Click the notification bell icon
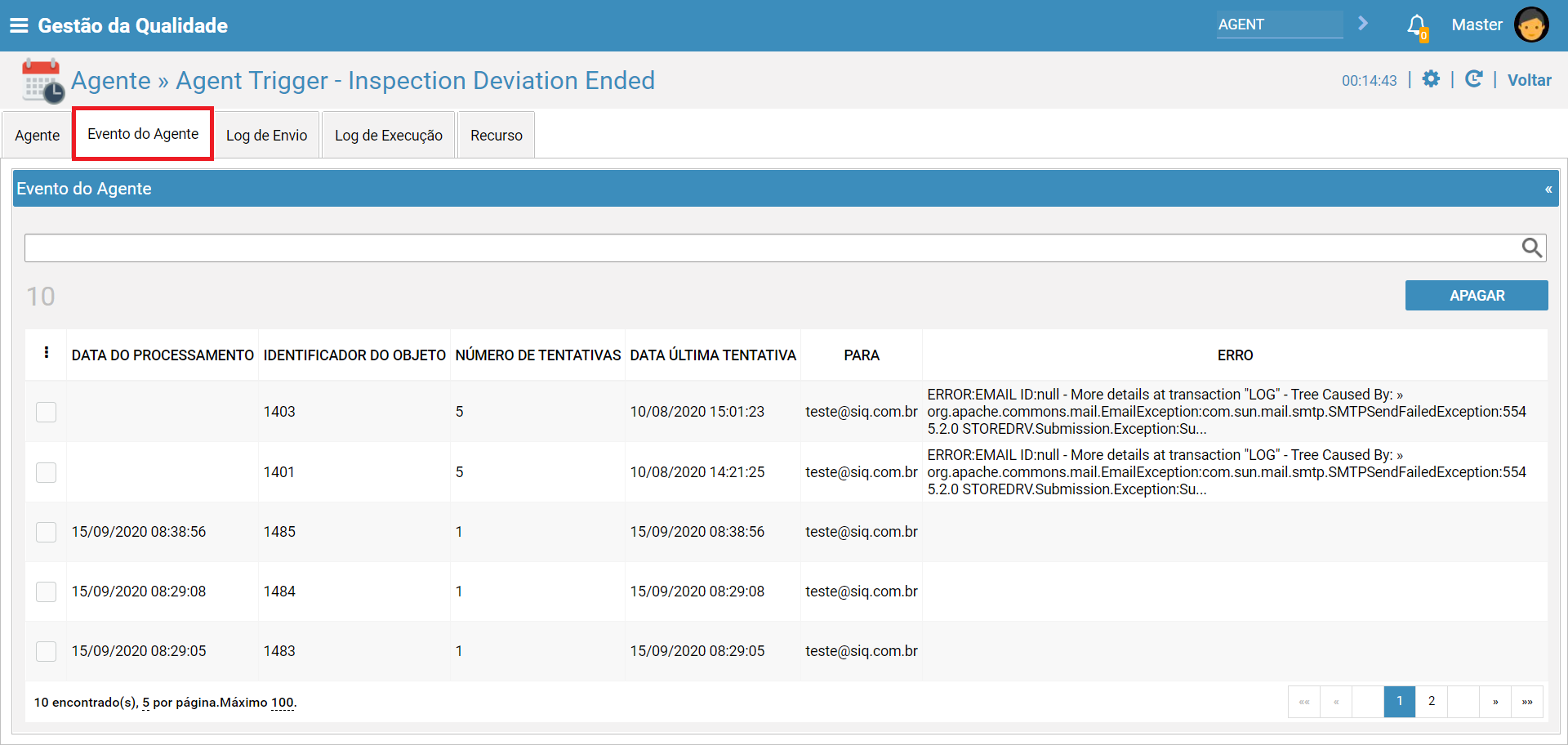 1417,26
